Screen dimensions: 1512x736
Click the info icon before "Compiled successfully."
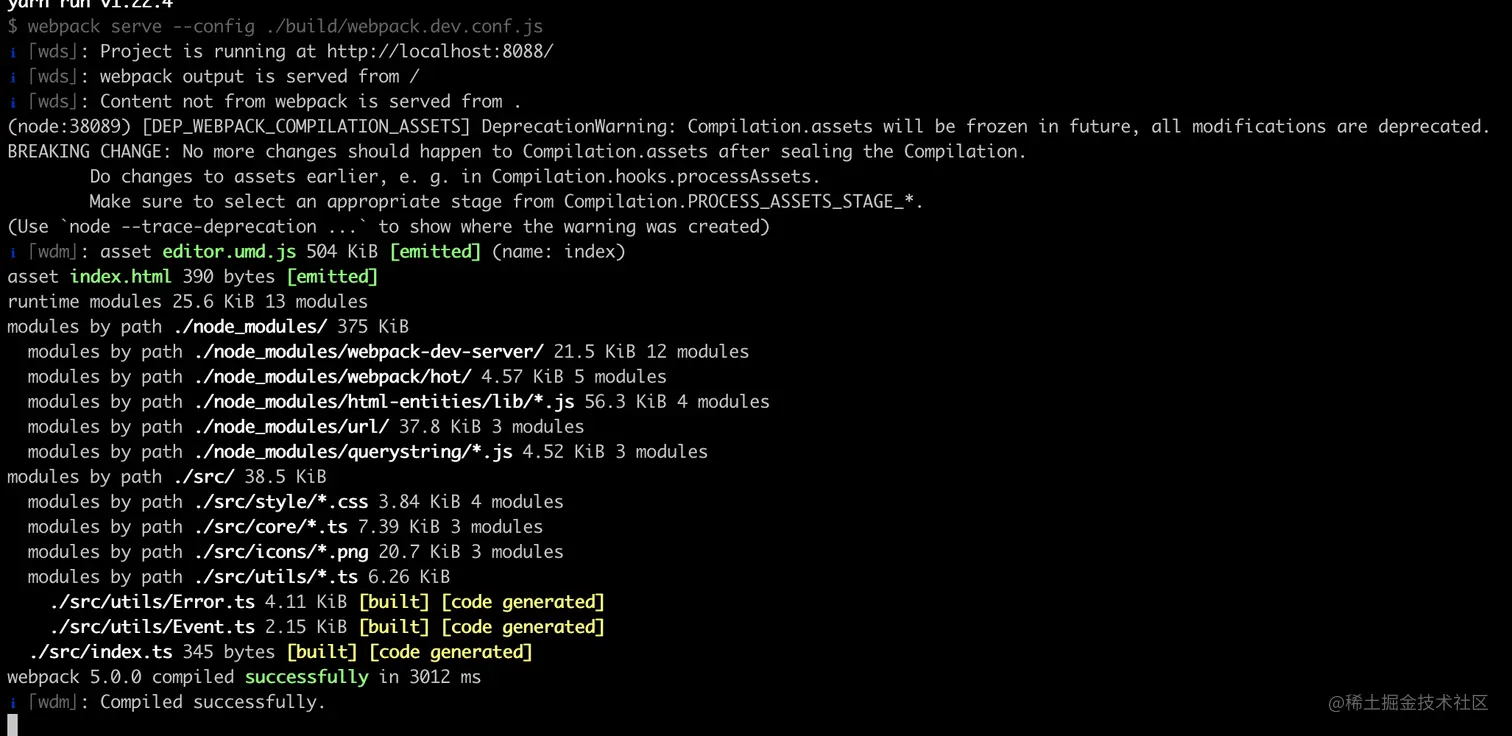pos(13,703)
